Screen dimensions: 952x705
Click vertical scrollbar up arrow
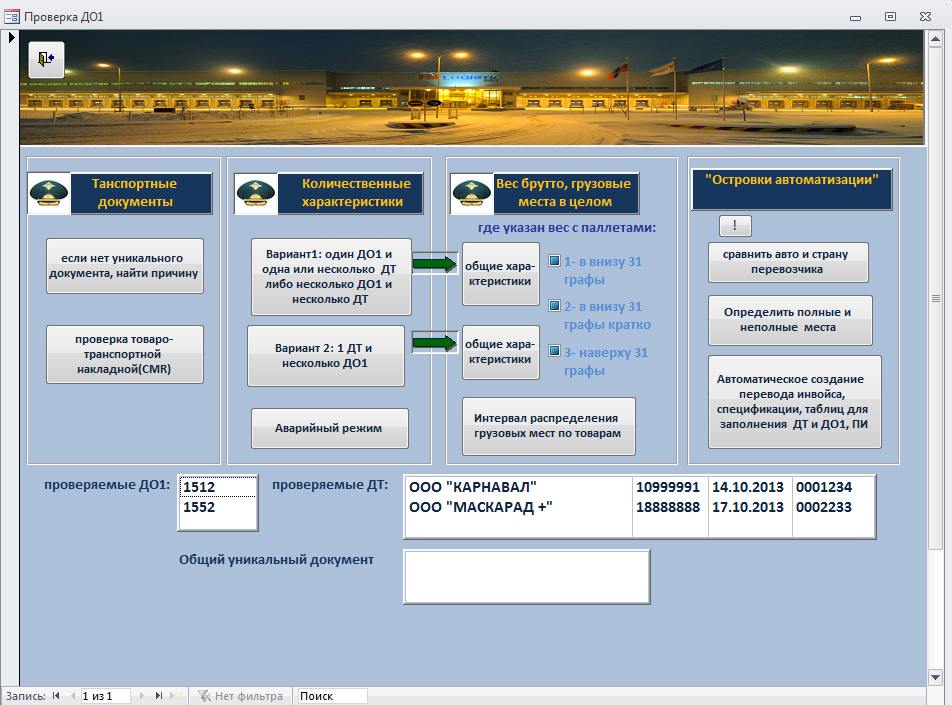(x=935, y=40)
